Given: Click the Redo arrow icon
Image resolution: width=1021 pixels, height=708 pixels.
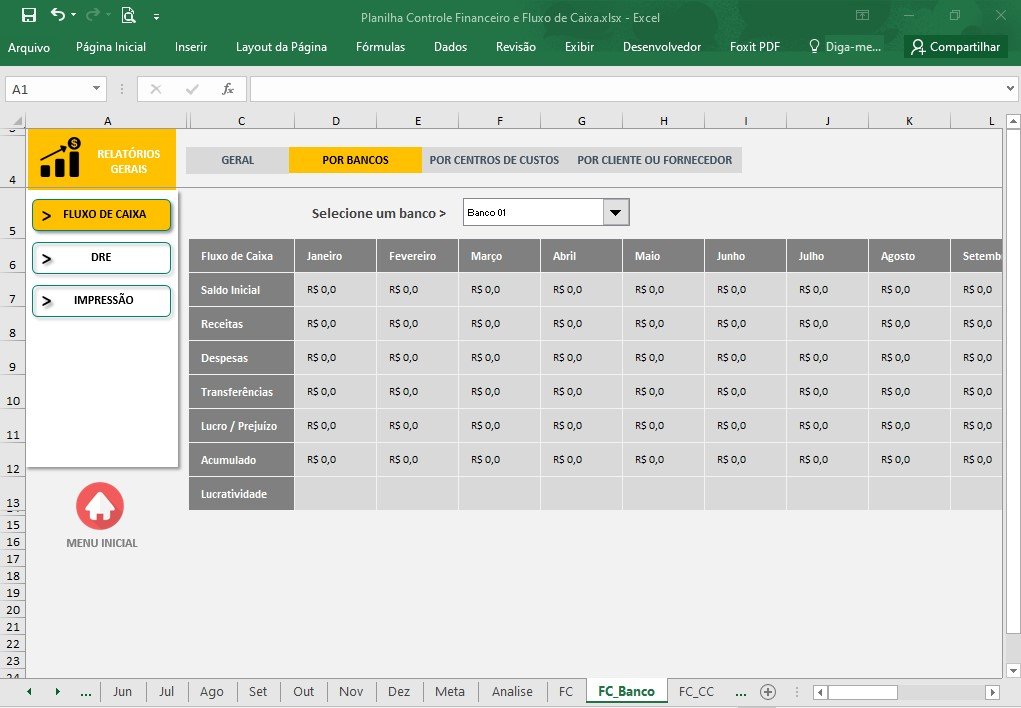Looking at the screenshot, I should [93, 15].
